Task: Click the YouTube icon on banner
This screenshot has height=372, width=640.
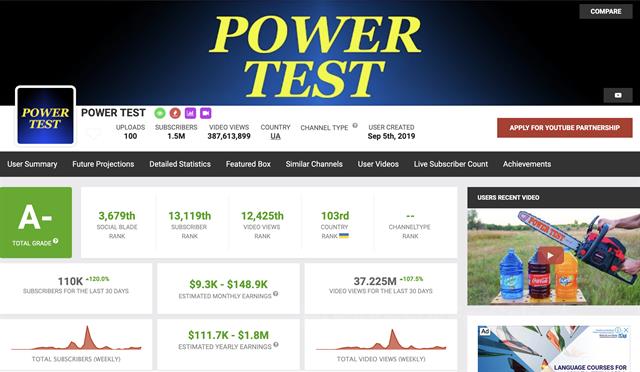Action: point(618,95)
